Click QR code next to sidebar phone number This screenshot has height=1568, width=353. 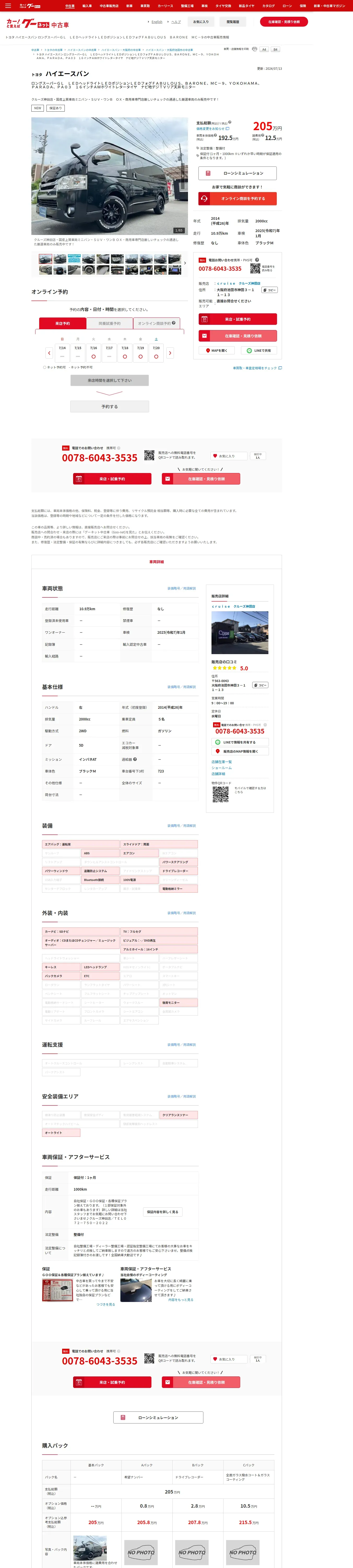(255, 268)
